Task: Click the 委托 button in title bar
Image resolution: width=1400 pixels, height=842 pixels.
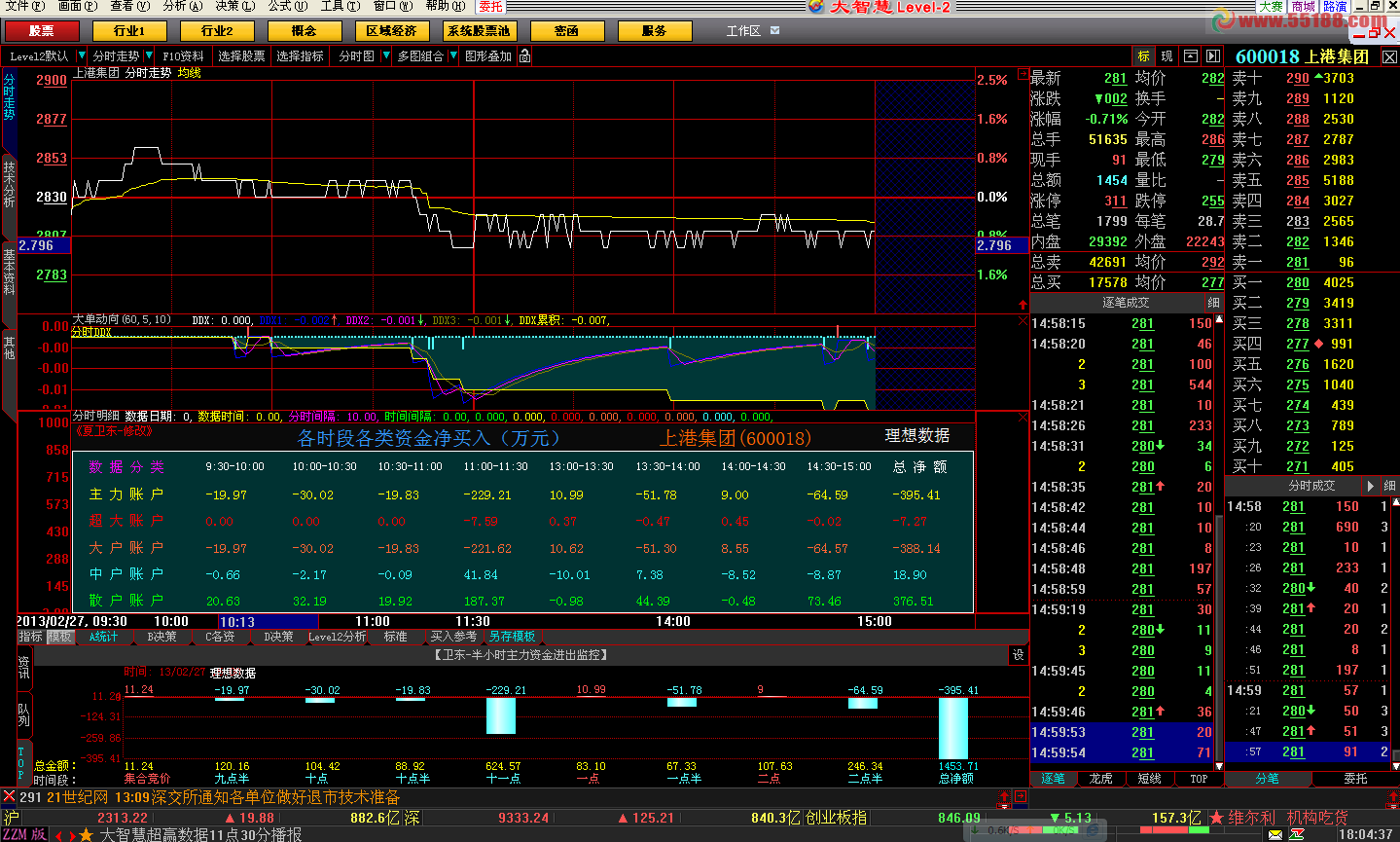Action: 491,6
